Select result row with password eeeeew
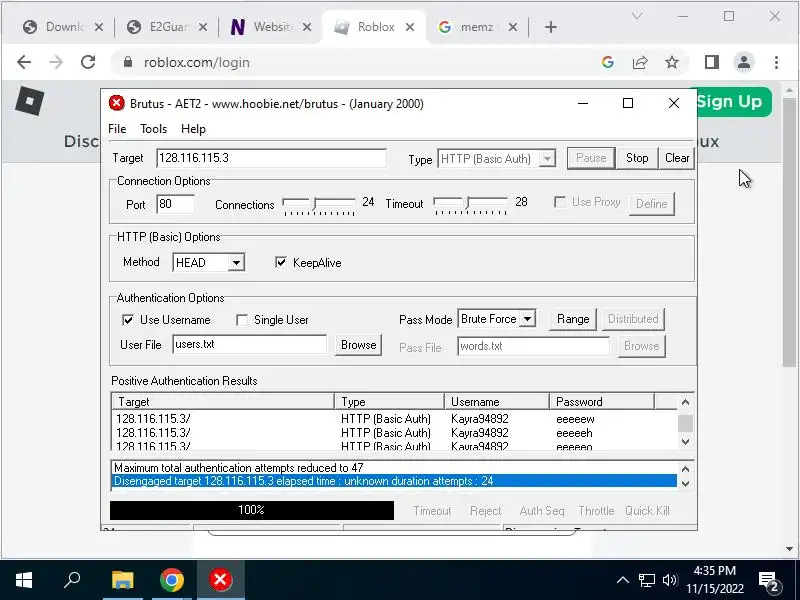800x600 pixels. click(395, 419)
